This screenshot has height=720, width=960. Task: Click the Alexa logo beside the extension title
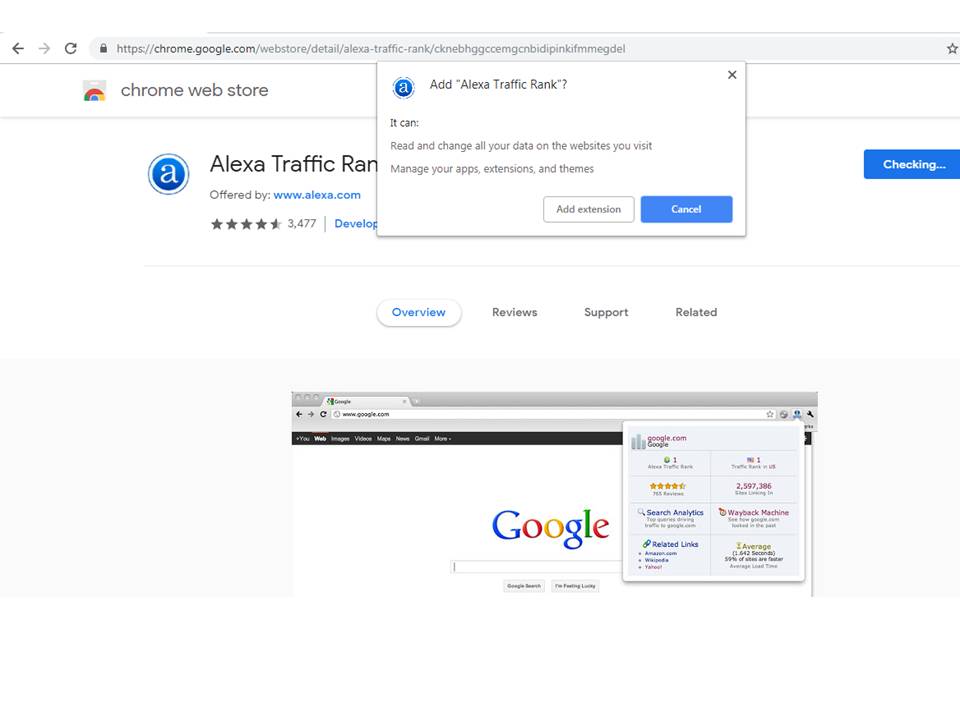point(168,174)
